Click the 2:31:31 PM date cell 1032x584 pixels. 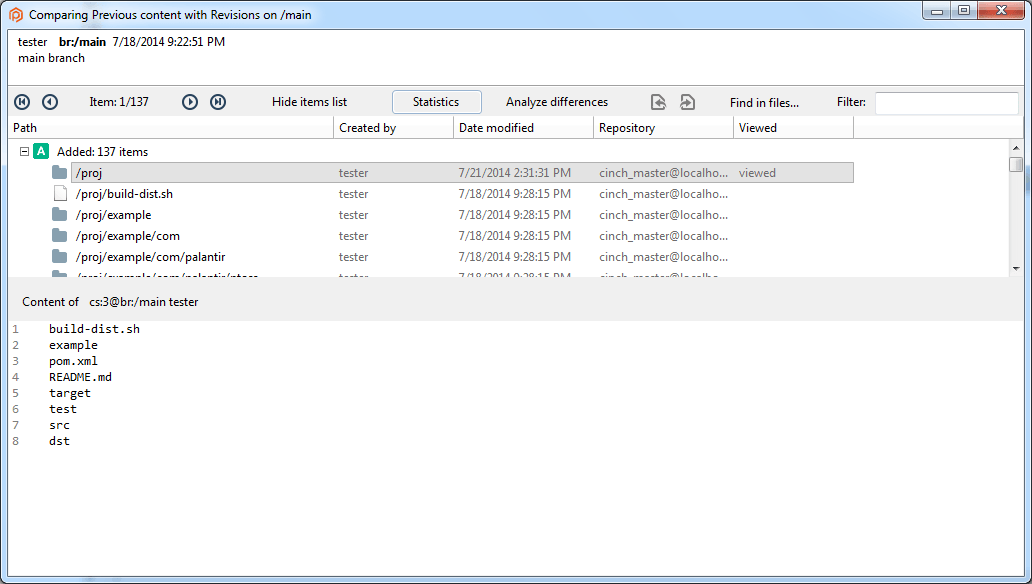(515, 173)
